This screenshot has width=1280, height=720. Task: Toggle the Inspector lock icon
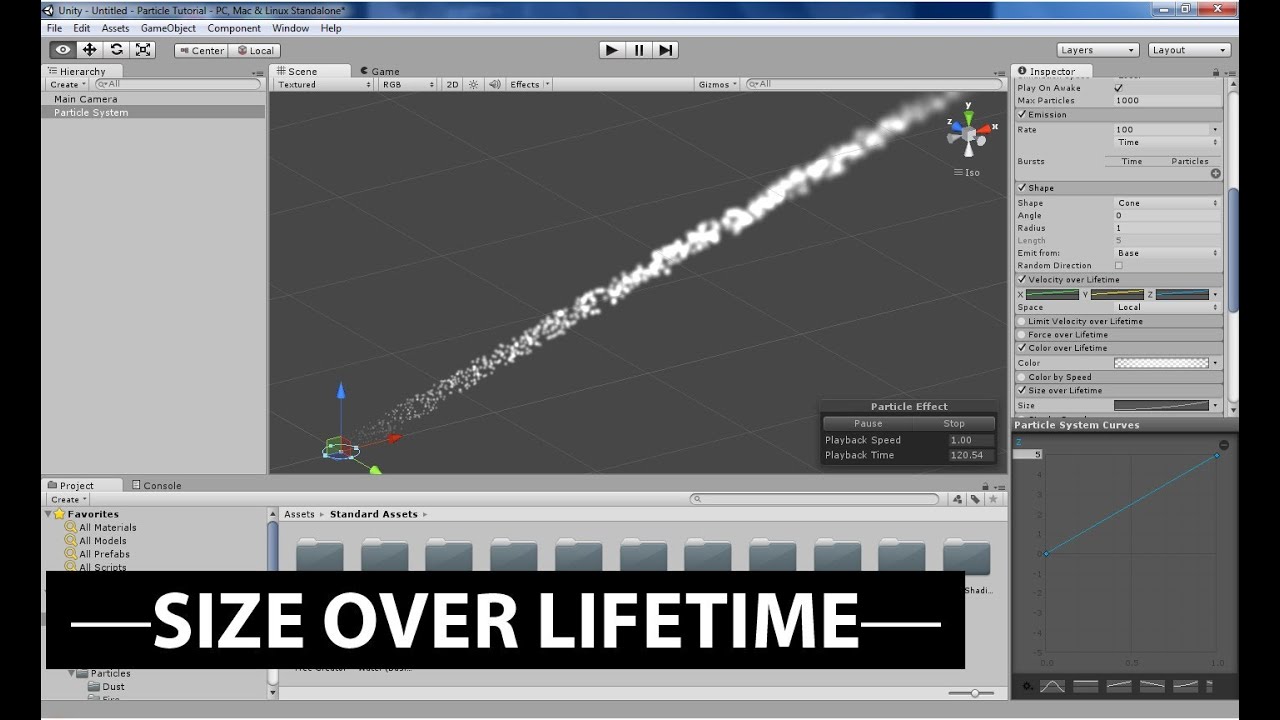[1216, 72]
